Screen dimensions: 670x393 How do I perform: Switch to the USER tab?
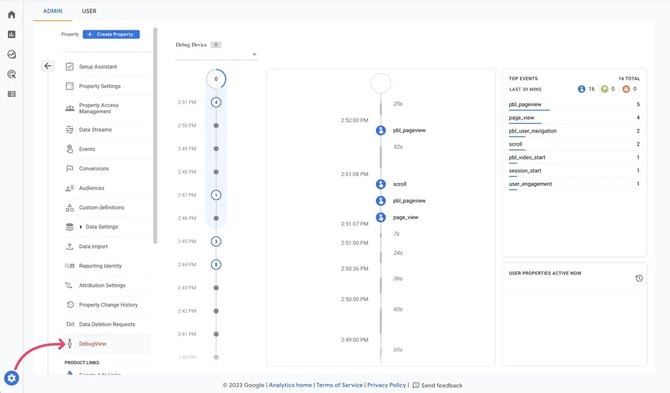tap(89, 11)
